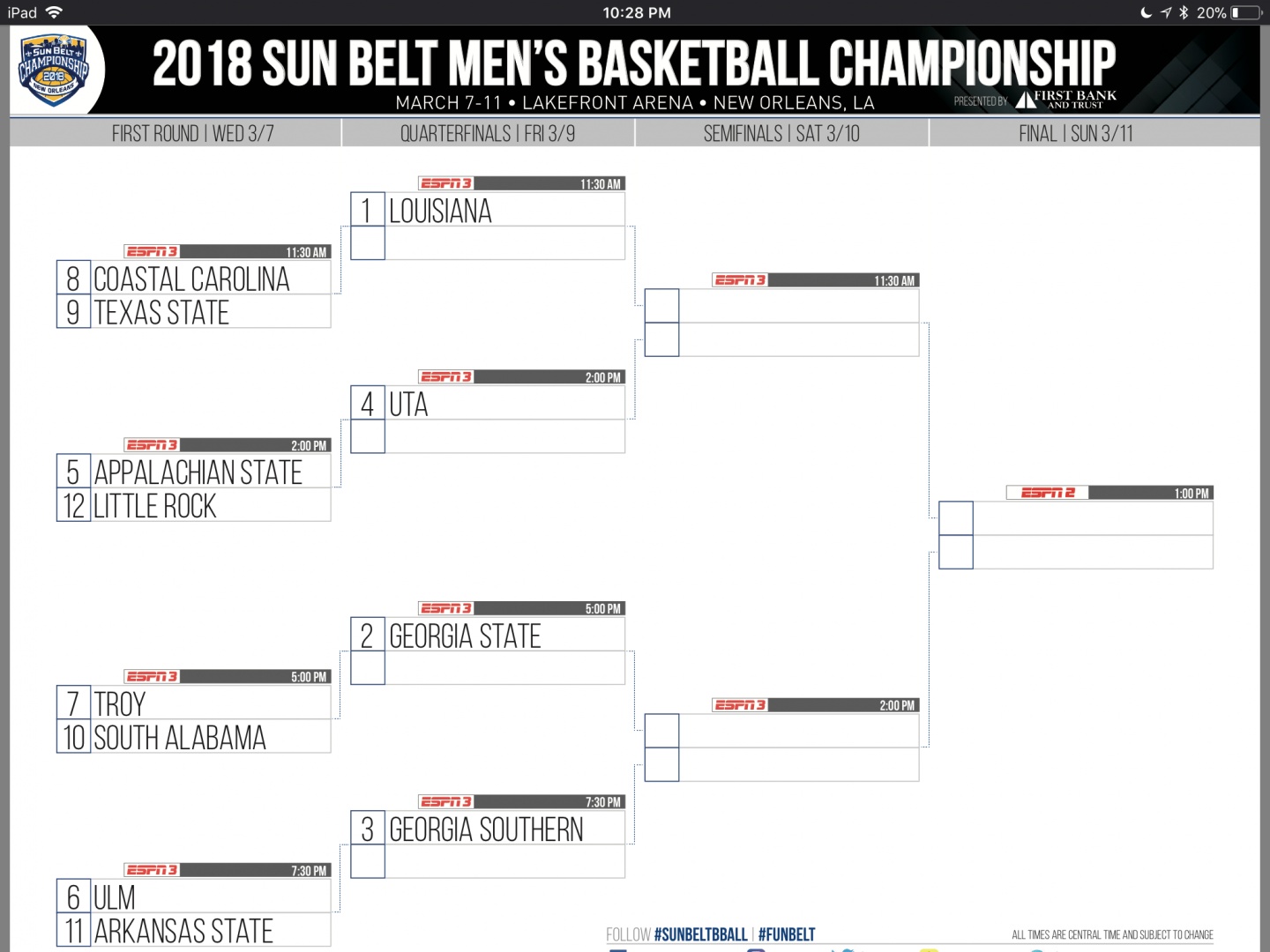
Task: Select the Final Sun 3/11 header
Action: [x=1076, y=134]
